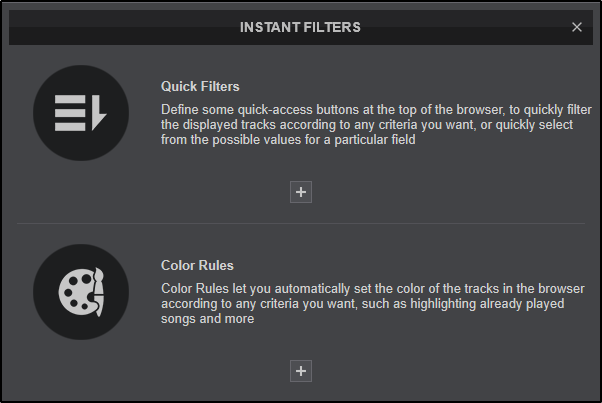Close the Instant Filters dialog
602x403 pixels.
pyautogui.click(x=577, y=27)
